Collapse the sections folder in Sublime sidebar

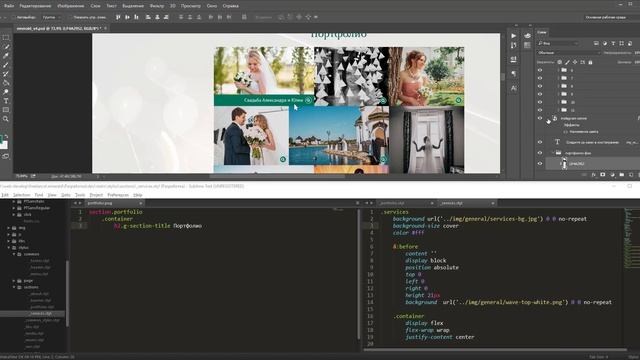tap(13, 287)
